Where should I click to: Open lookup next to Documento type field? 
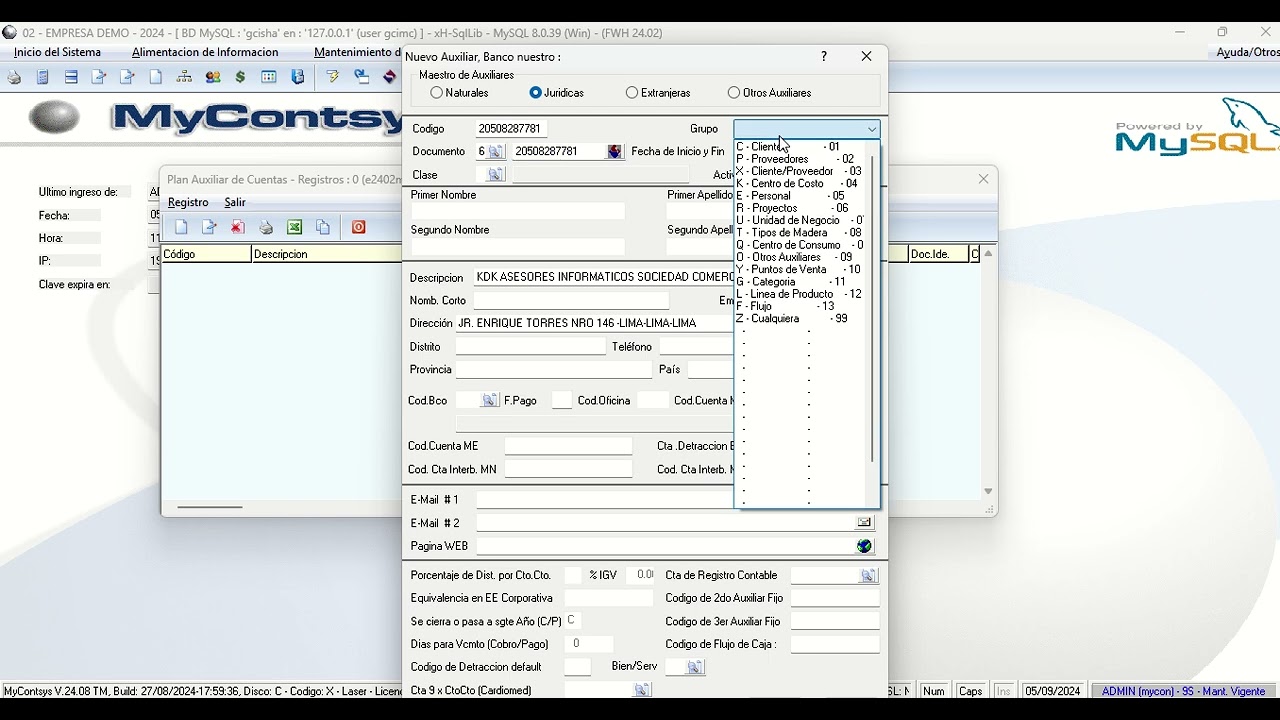[496, 152]
